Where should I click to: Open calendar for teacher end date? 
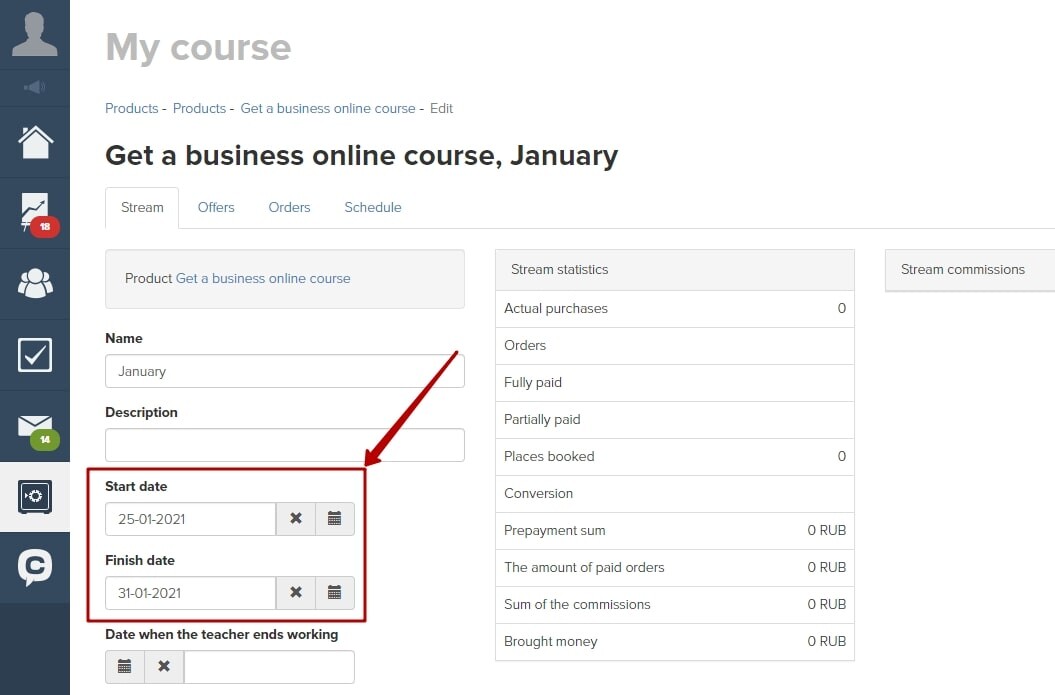tap(125, 667)
